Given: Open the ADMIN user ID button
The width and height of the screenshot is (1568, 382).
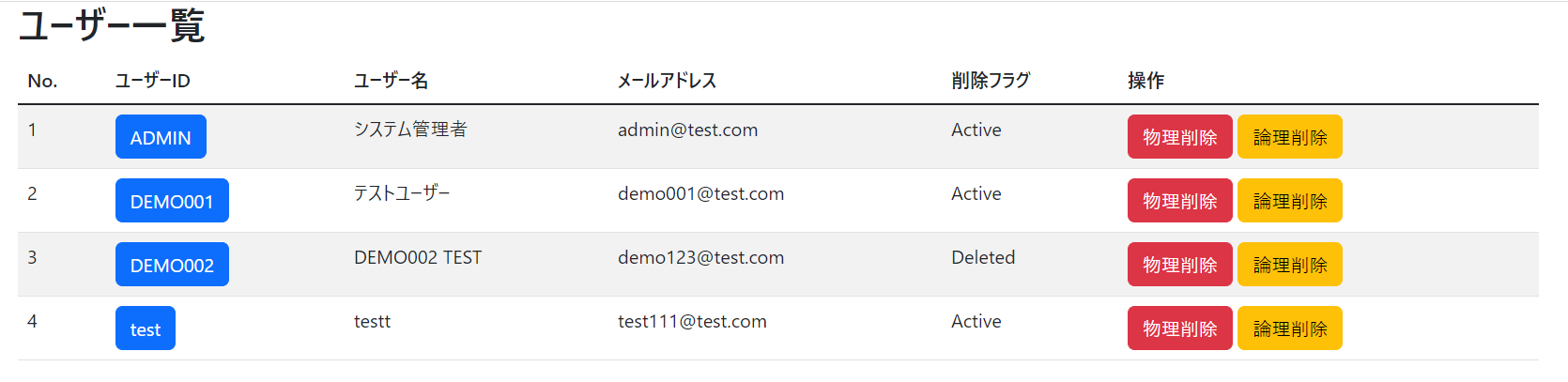Looking at the screenshot, I should (x=161, y=137).
